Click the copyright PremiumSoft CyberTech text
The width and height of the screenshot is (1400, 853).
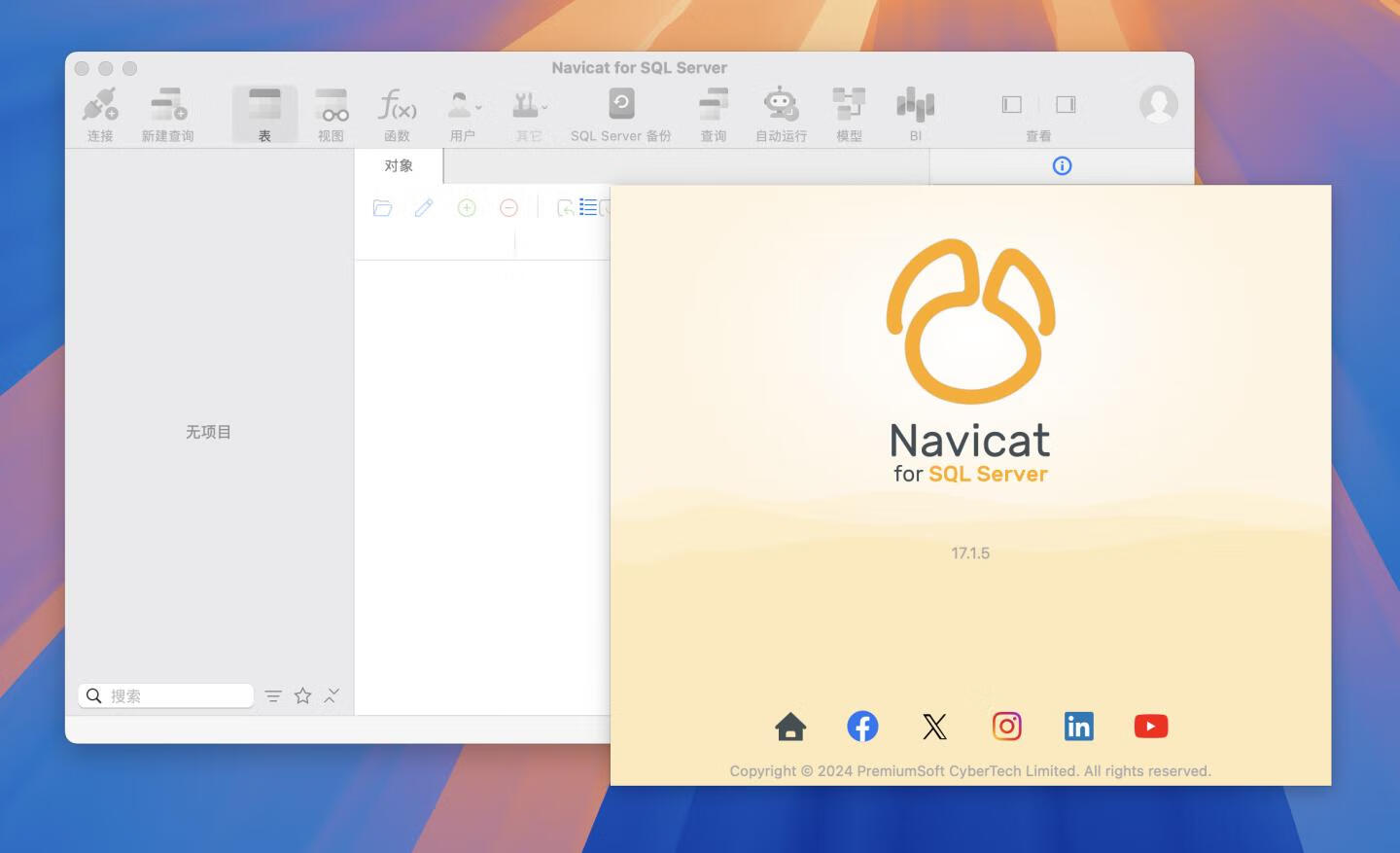970,771
